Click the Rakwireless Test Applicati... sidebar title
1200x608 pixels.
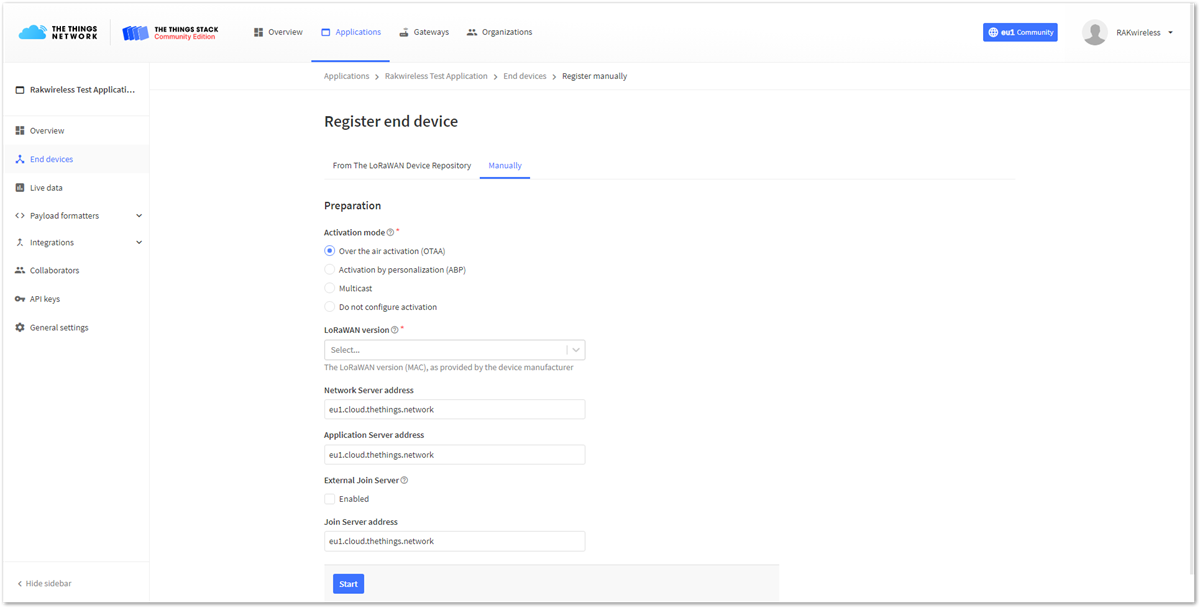(82, 90)
